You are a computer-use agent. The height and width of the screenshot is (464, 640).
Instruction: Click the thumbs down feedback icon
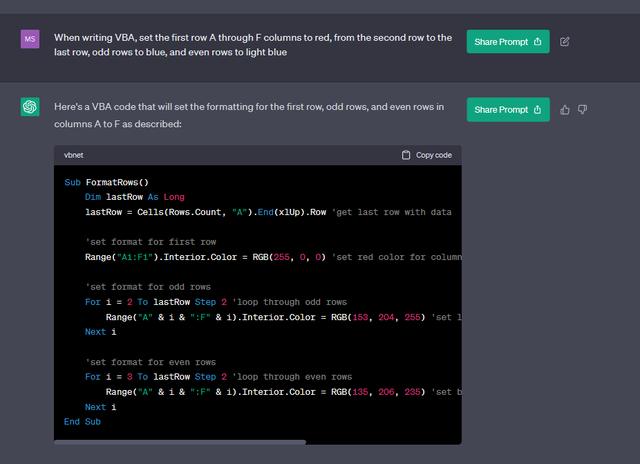pos(582,109)
